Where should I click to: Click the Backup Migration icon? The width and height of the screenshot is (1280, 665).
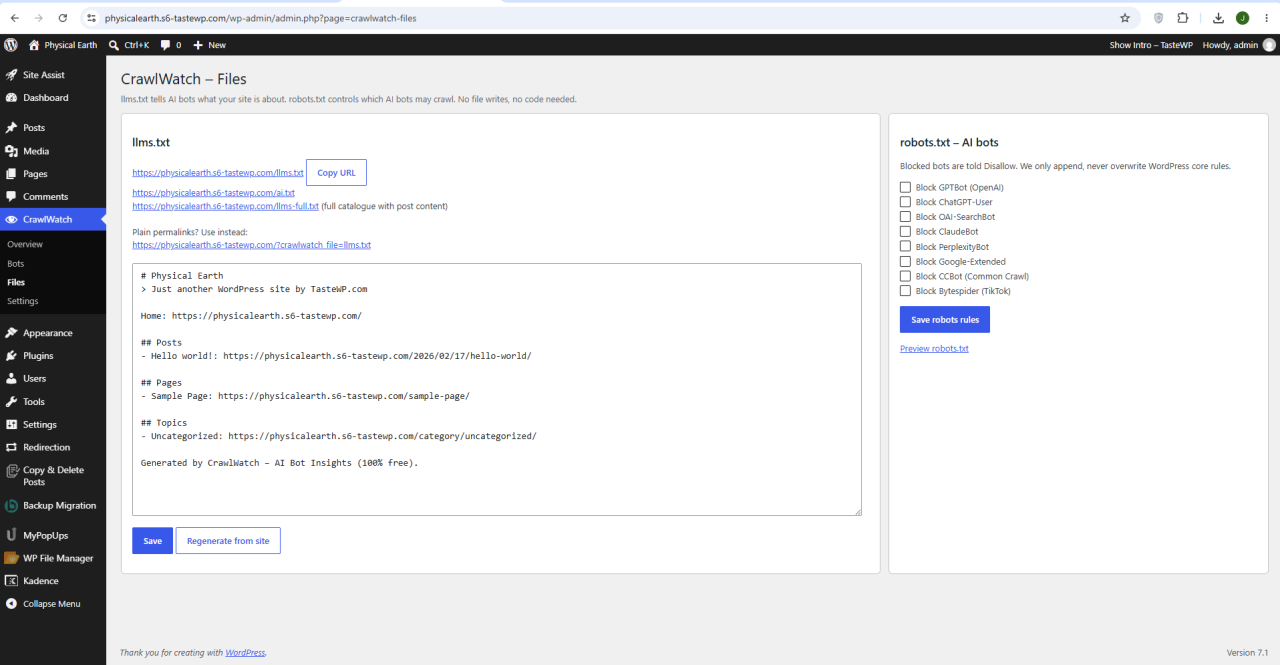pyautogui.click(x=11, y=506)
